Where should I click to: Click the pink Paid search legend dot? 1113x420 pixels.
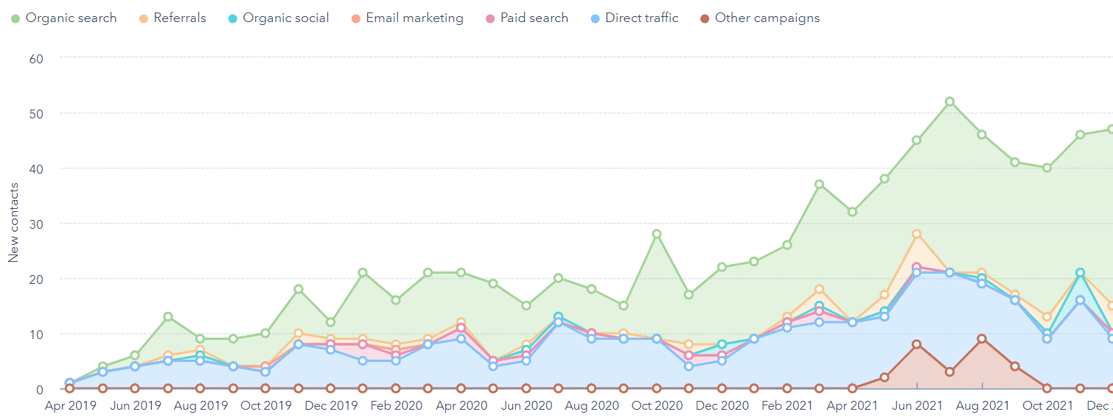pyautogui.click(x=491, y=18)
